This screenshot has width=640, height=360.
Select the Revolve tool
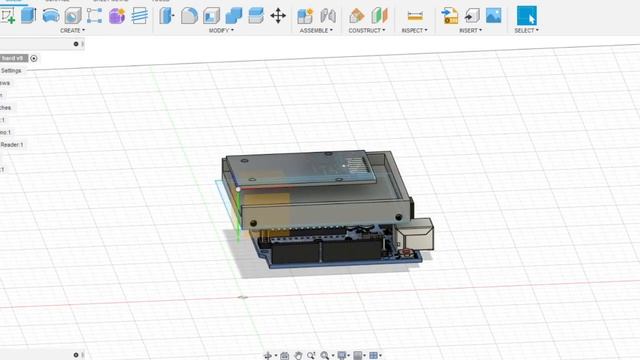click(x=51, y=16)
